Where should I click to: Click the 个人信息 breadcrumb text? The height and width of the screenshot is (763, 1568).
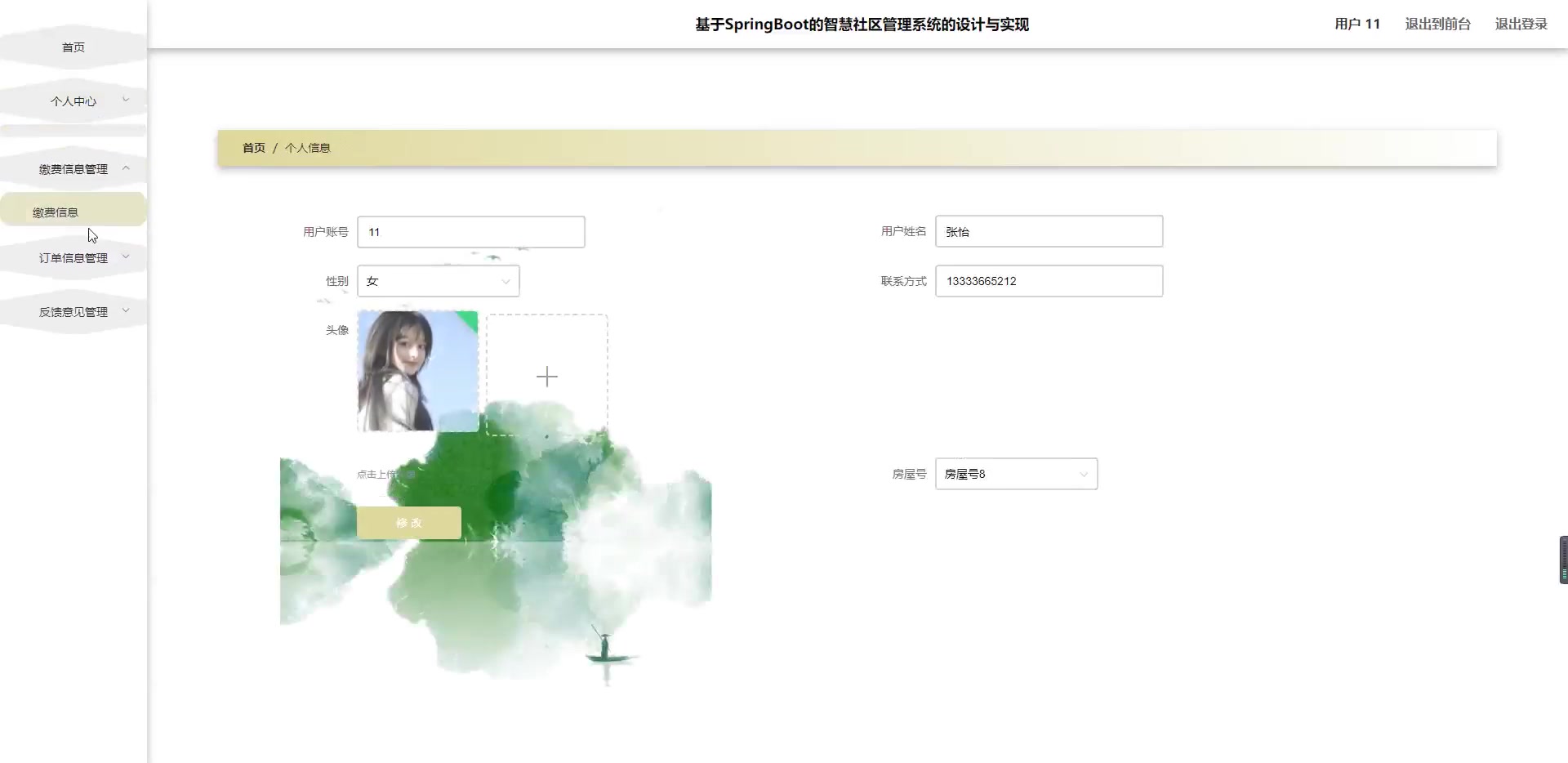(308, 148)
